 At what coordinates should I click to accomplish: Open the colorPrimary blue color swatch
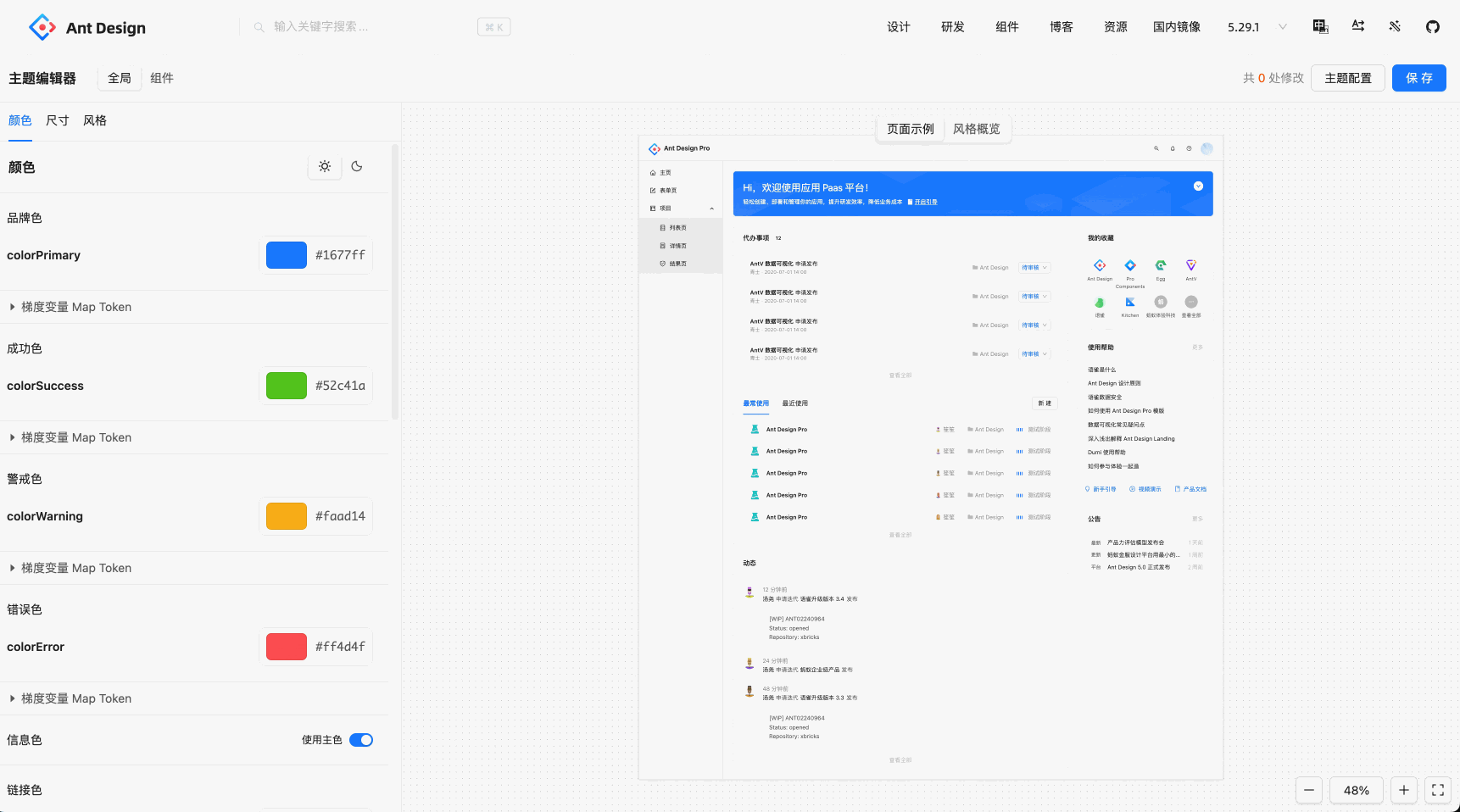click(287, 255)
